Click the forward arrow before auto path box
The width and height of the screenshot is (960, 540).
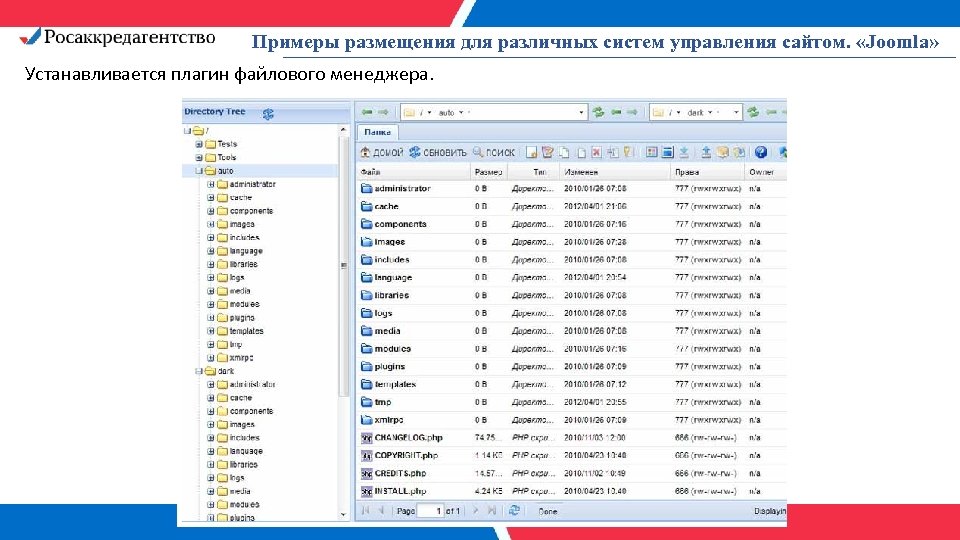click(383, 112)
